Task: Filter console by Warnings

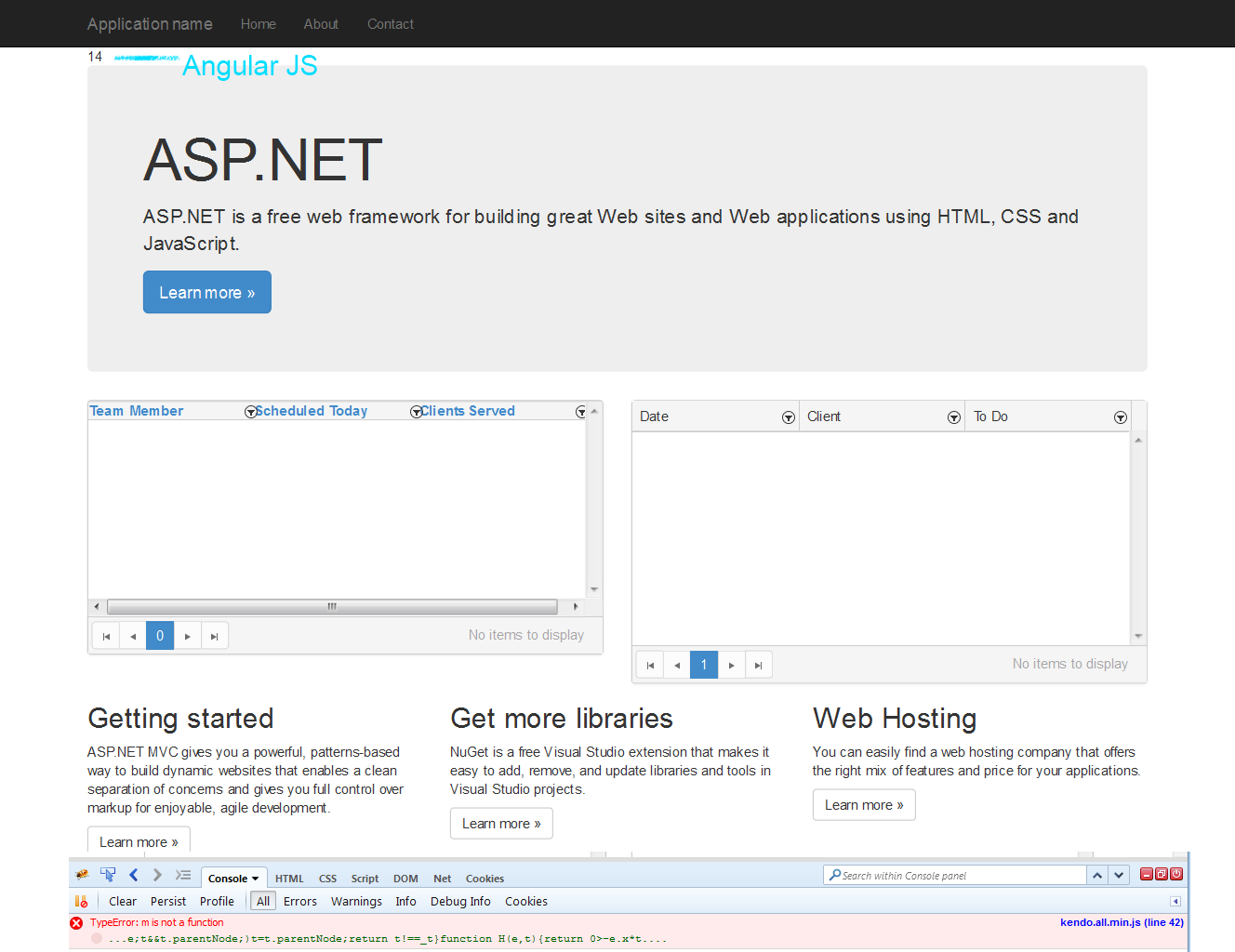Action: (x=356, y=901)
